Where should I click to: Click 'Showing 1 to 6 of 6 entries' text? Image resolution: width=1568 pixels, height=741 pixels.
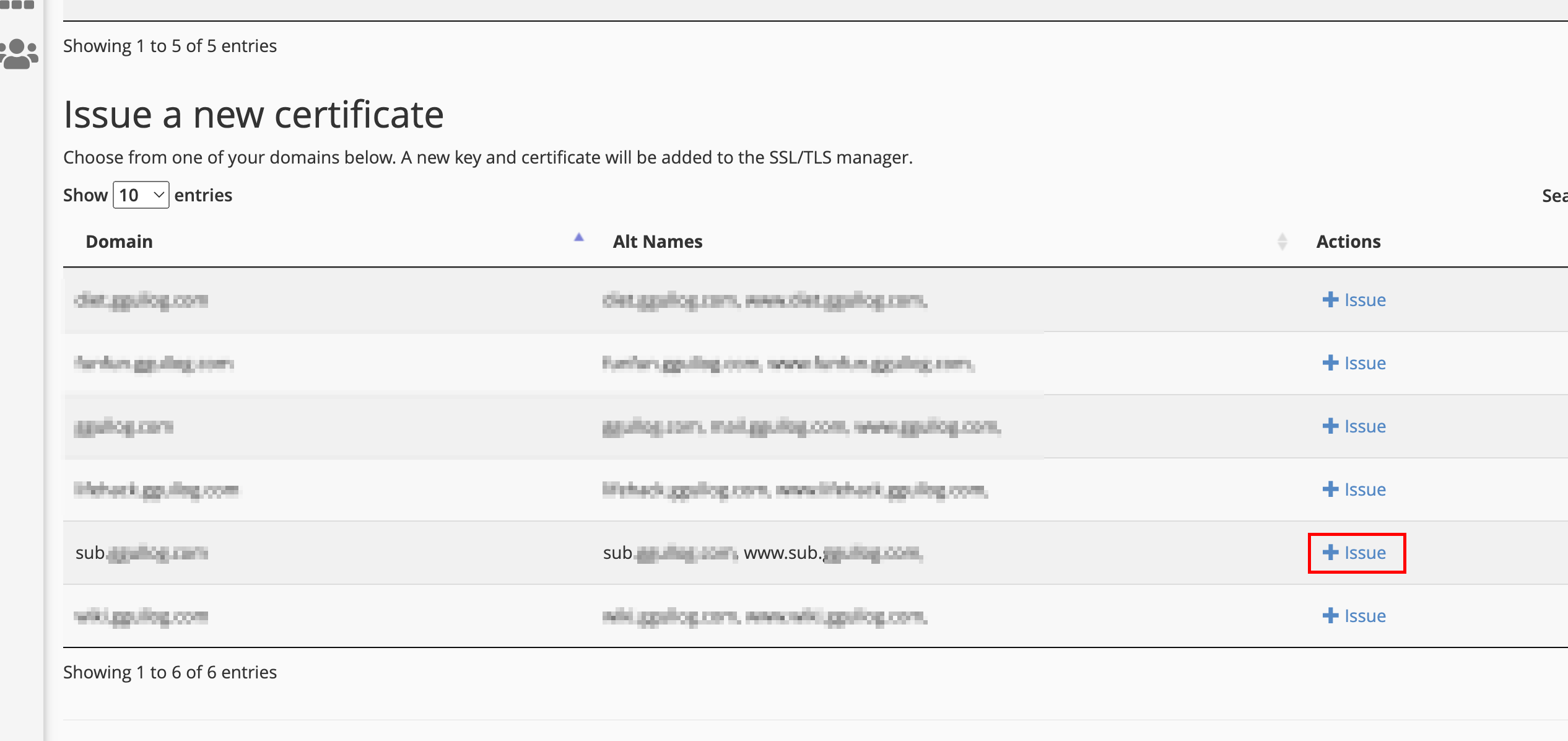point(170,672)
